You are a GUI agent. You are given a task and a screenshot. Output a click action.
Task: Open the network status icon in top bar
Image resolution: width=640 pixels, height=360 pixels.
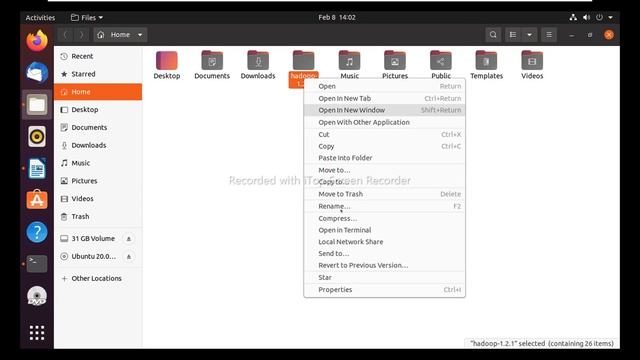573,18
